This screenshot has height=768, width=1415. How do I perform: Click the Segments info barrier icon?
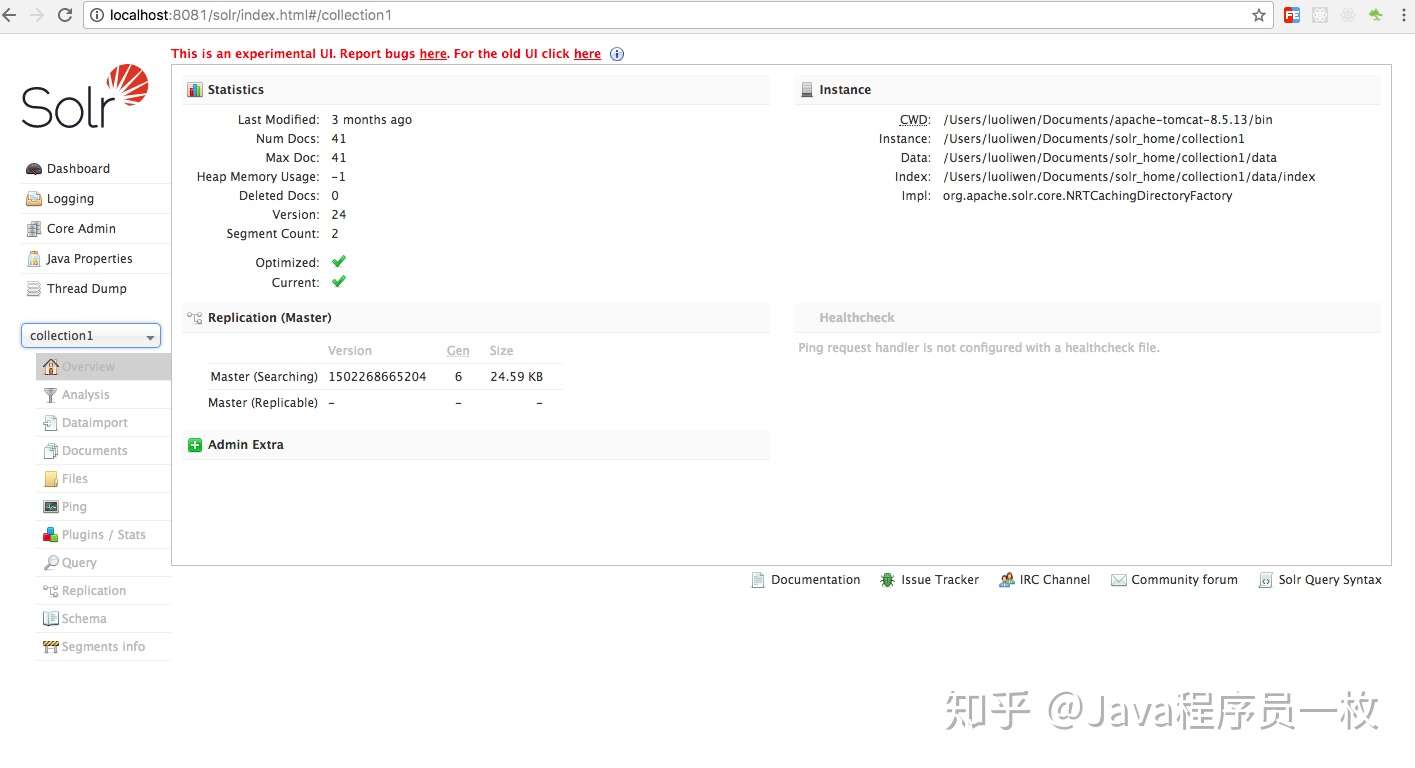pos(50,647)
